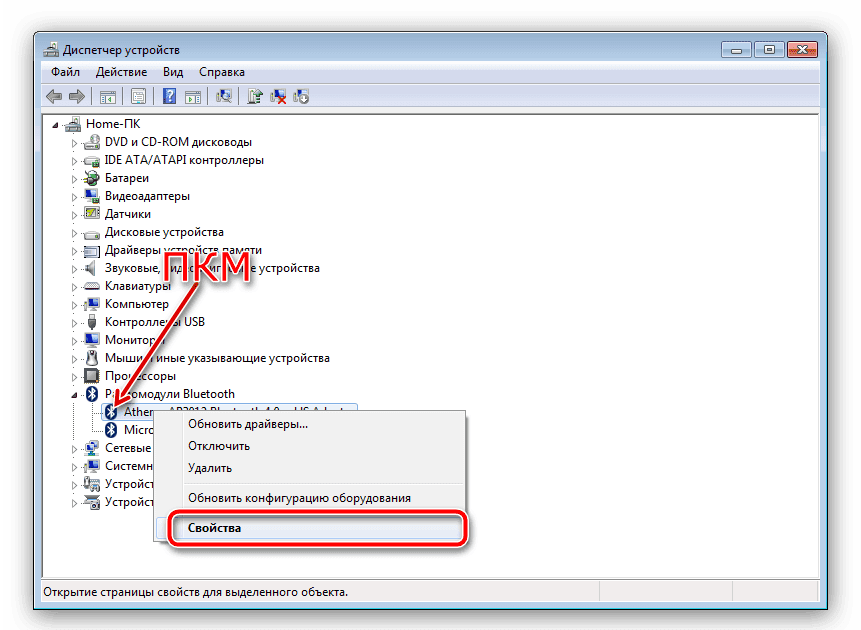Screen dimensions: 861x630
Task: Click the action pane toolbar icon
Action: pos(193,97)
